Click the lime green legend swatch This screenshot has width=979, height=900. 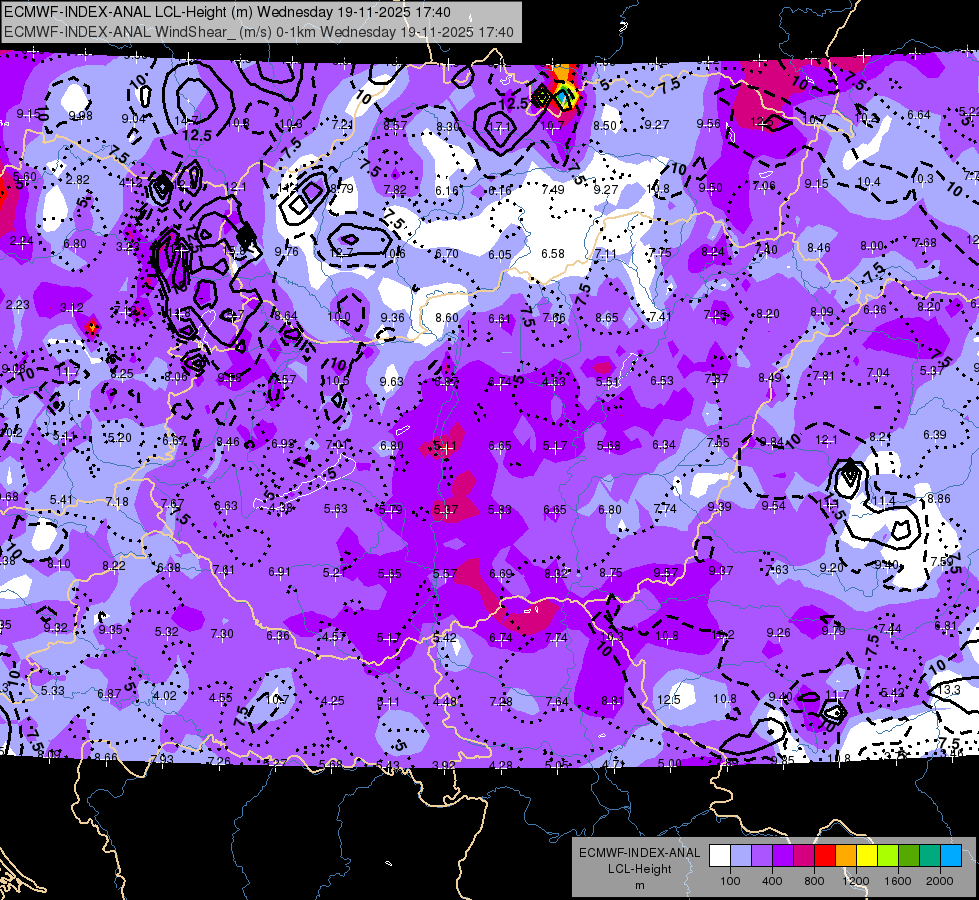pos(888,856)
